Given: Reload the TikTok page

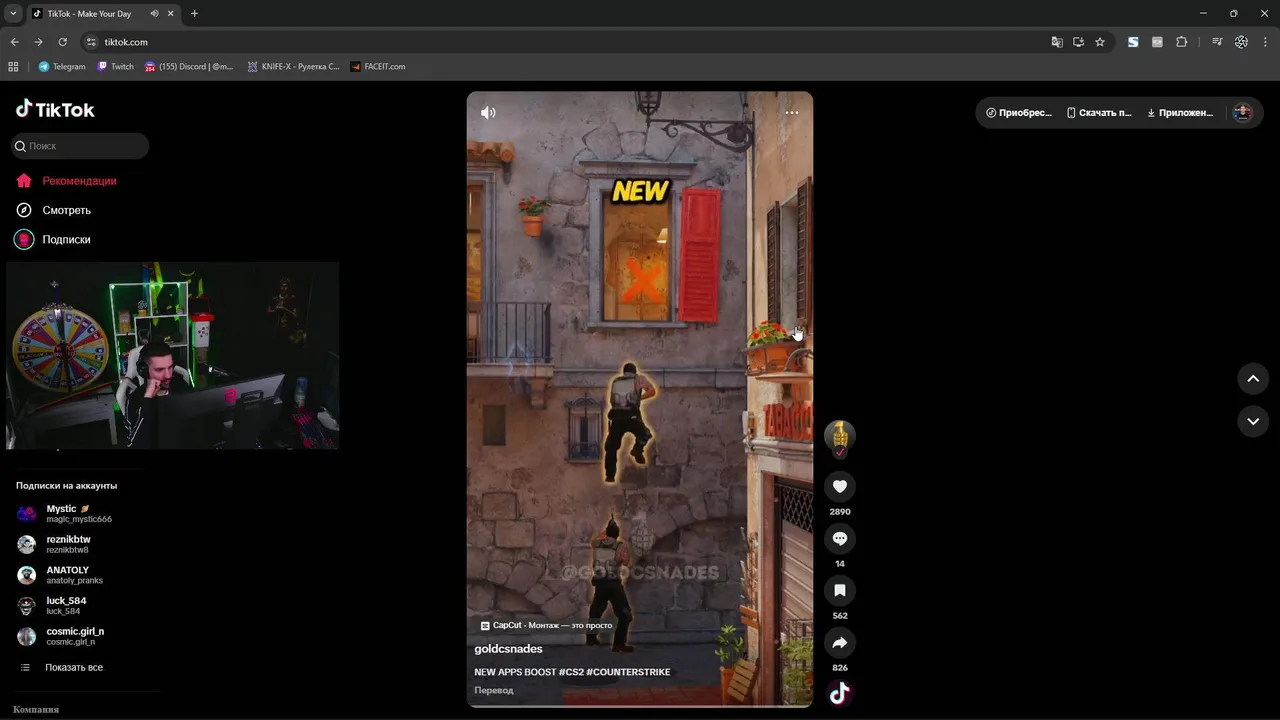Looking at the screenshot, I should click(x=62, y=42).
